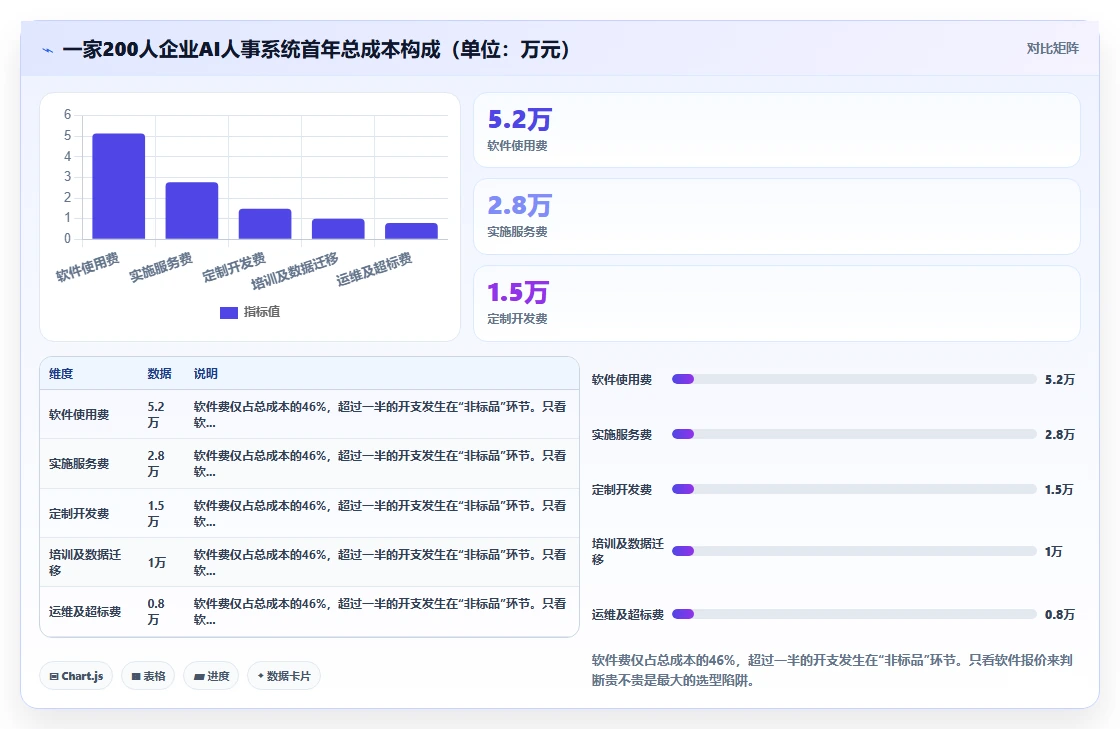Click the 5.2万 软件使用费 stat card

pyautogui.click(x=776, y=130)
